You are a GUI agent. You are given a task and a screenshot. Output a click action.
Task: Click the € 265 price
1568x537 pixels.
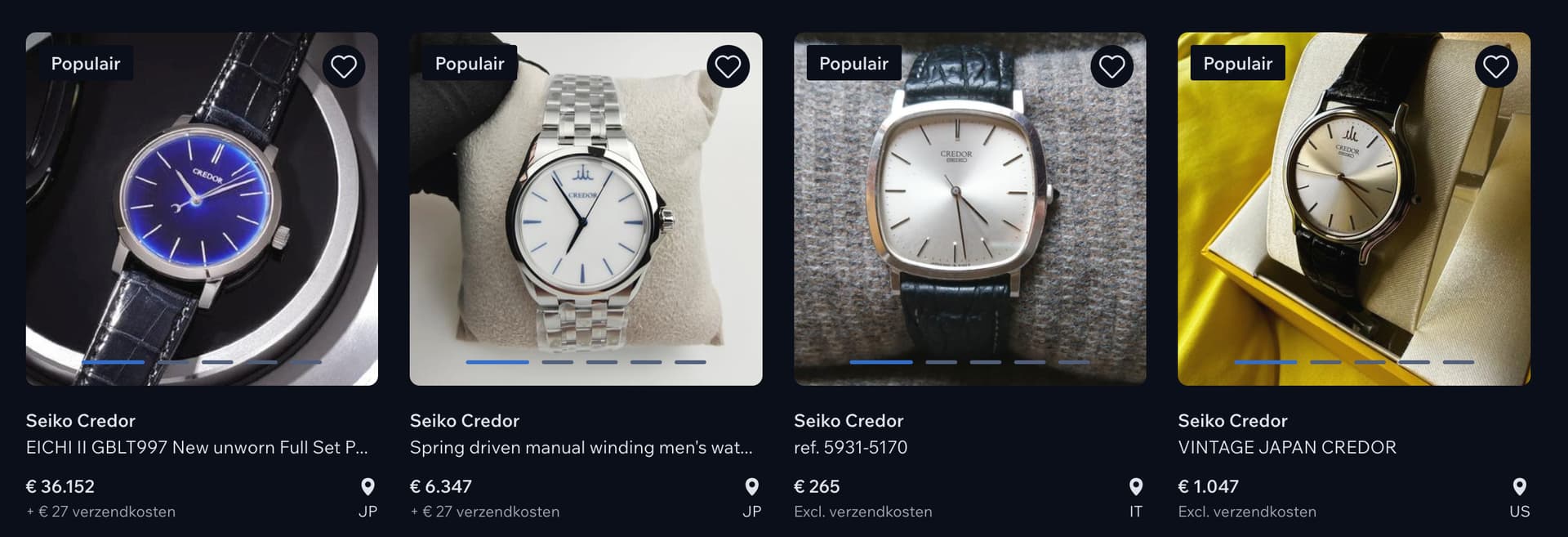click(817, 486)
